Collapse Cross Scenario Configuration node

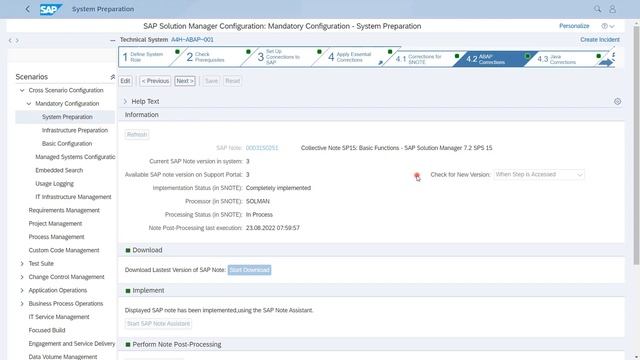point(22,90)
